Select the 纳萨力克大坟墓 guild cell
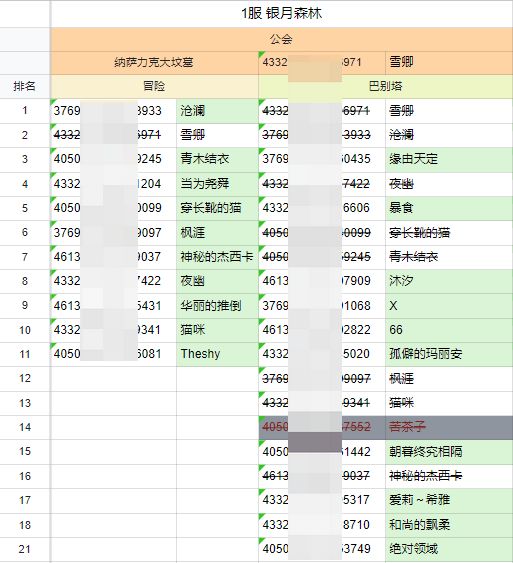The image size is (513, 563). click(x=154, y=63)
